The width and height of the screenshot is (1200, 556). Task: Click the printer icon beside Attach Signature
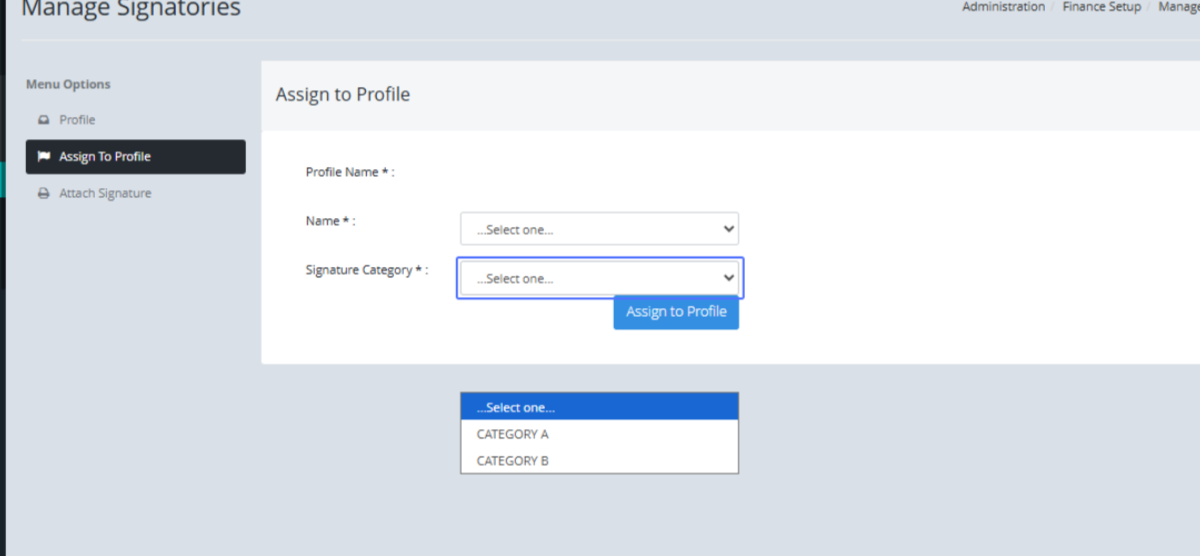(43, 194)
